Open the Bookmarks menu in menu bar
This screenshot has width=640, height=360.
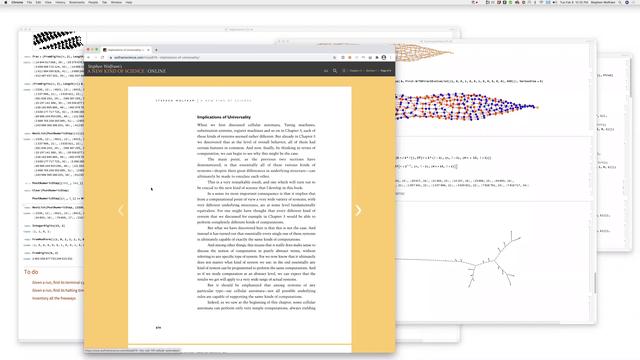tap(77, 2)
